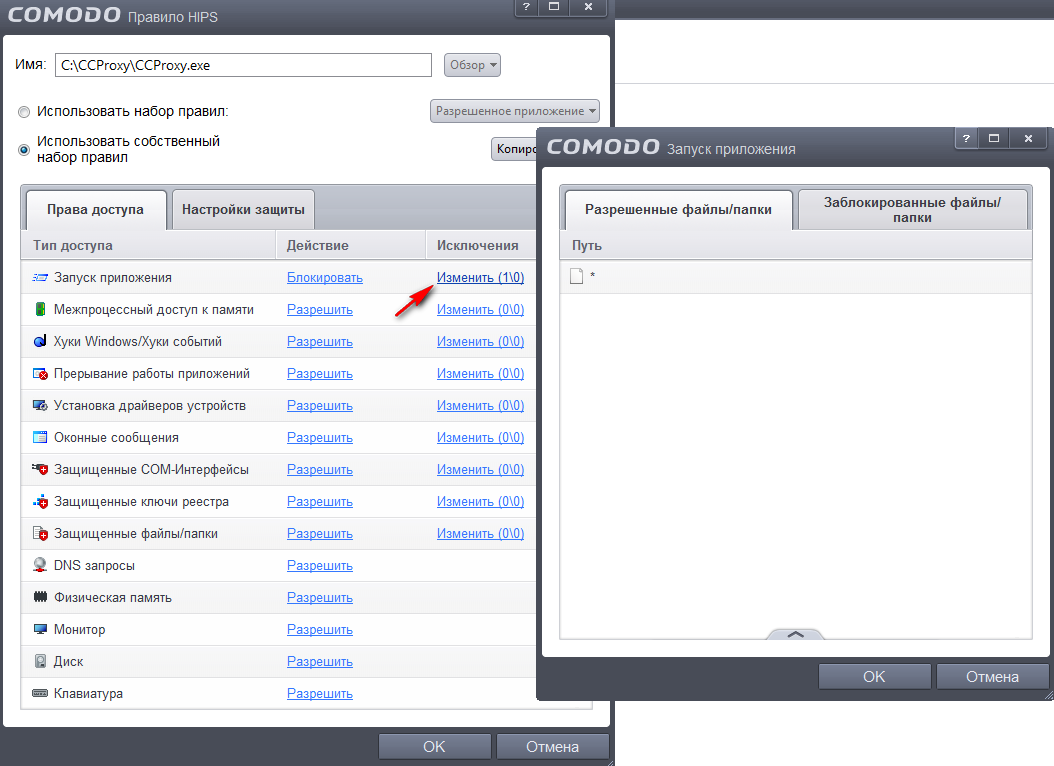Click the file icon next to the * path
The image size is (1054, 766).
(576, 276)
